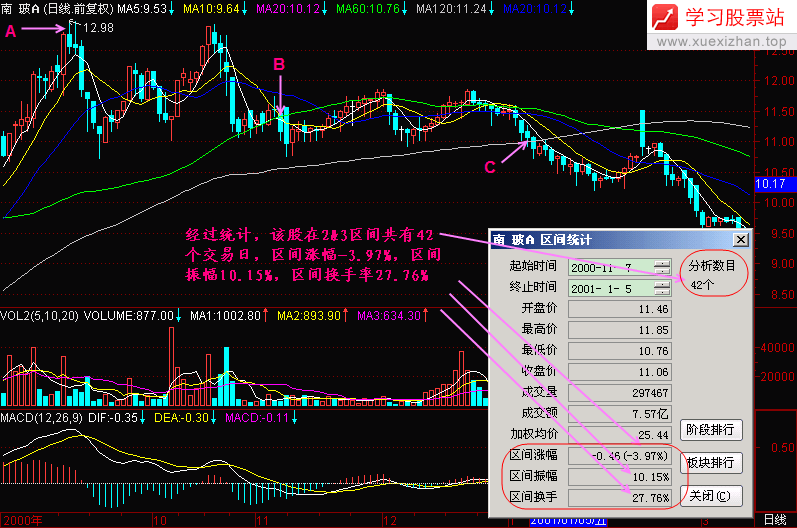The height and width of the screenshot is (528, 797).
Task: Decrease the 起始时间 date with the down spinner
Action: 662,270
